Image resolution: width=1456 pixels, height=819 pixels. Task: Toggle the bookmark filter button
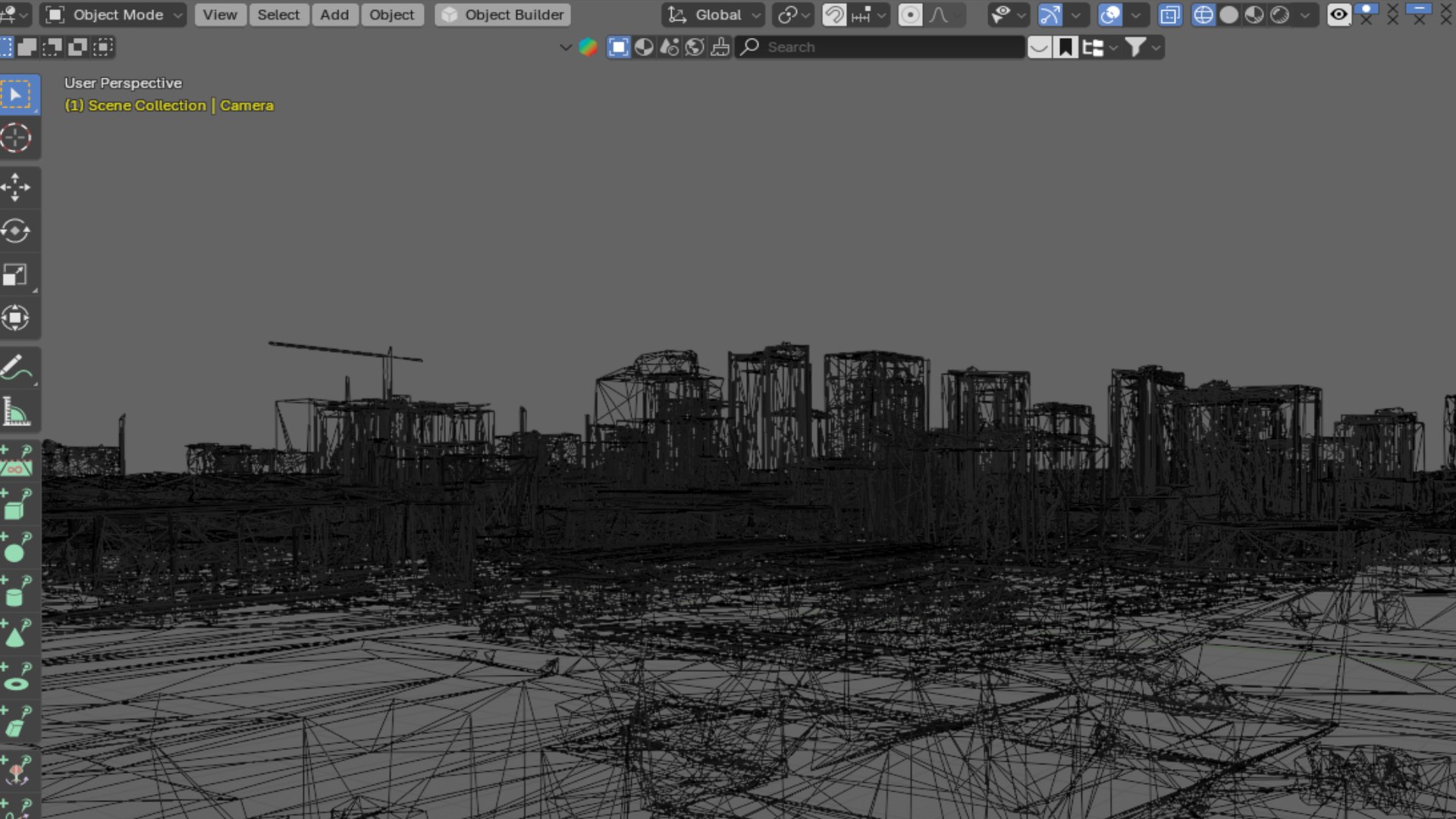(x=1065, y=47)
